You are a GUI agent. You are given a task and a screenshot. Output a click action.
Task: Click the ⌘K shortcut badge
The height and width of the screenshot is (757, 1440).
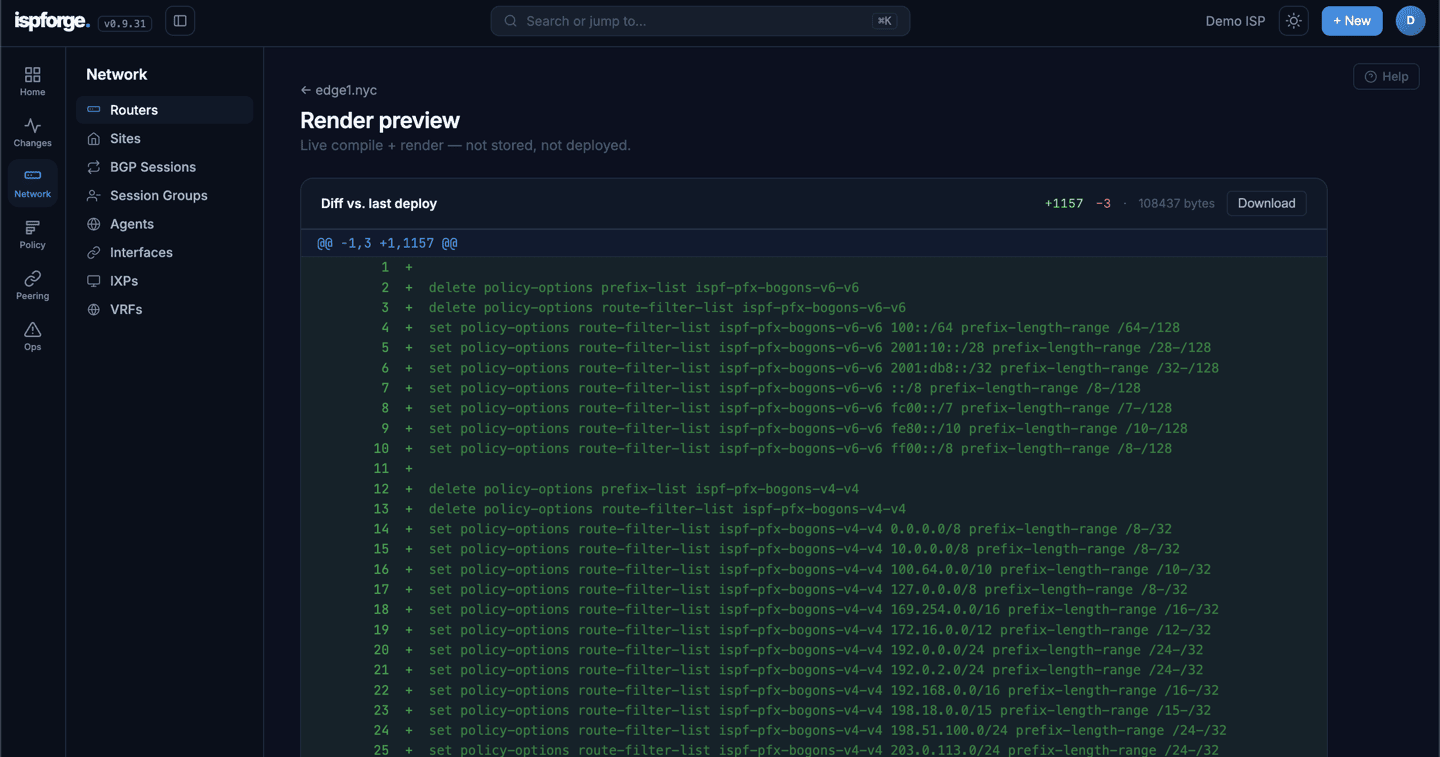[884, 21]
